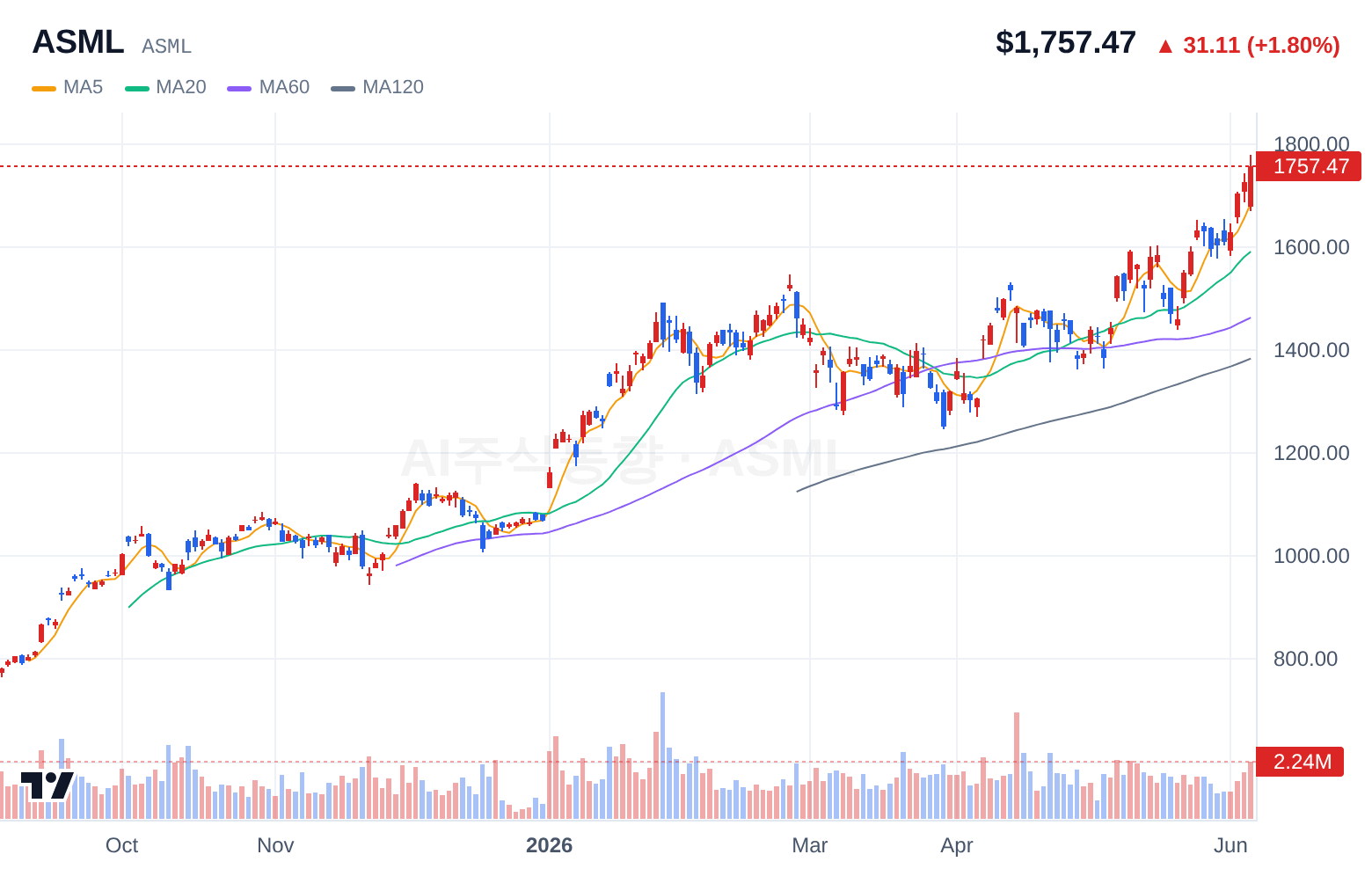1372x869 pixels.
Task: Click the MA60 purple legend swatch
Action: coord(239,88)
